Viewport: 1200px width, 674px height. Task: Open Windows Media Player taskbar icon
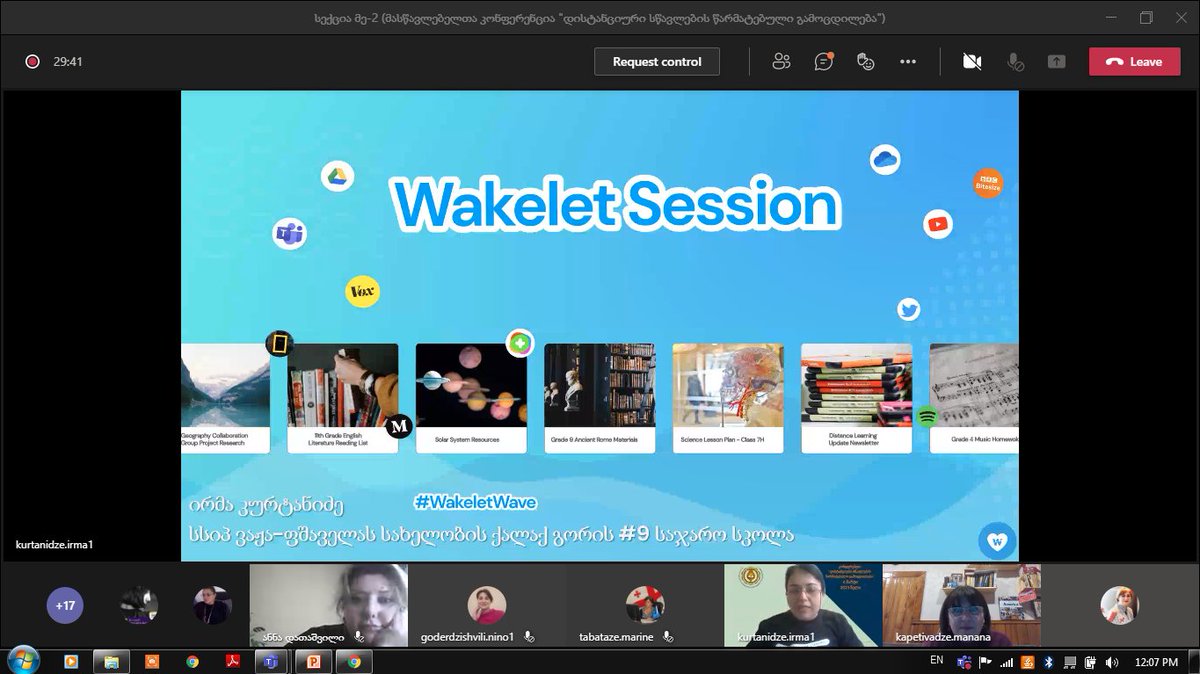tap(72, 661)
